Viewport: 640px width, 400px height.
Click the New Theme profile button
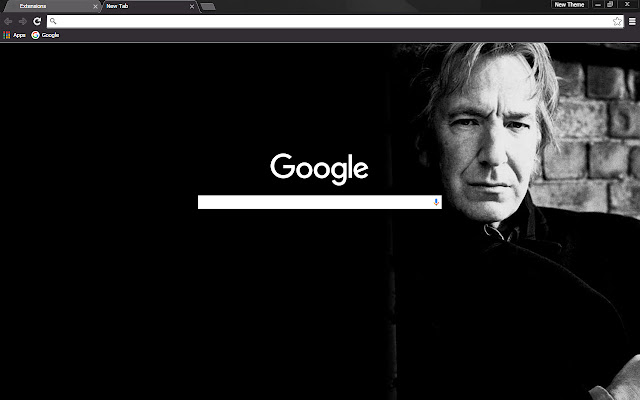tap(569, 4)
